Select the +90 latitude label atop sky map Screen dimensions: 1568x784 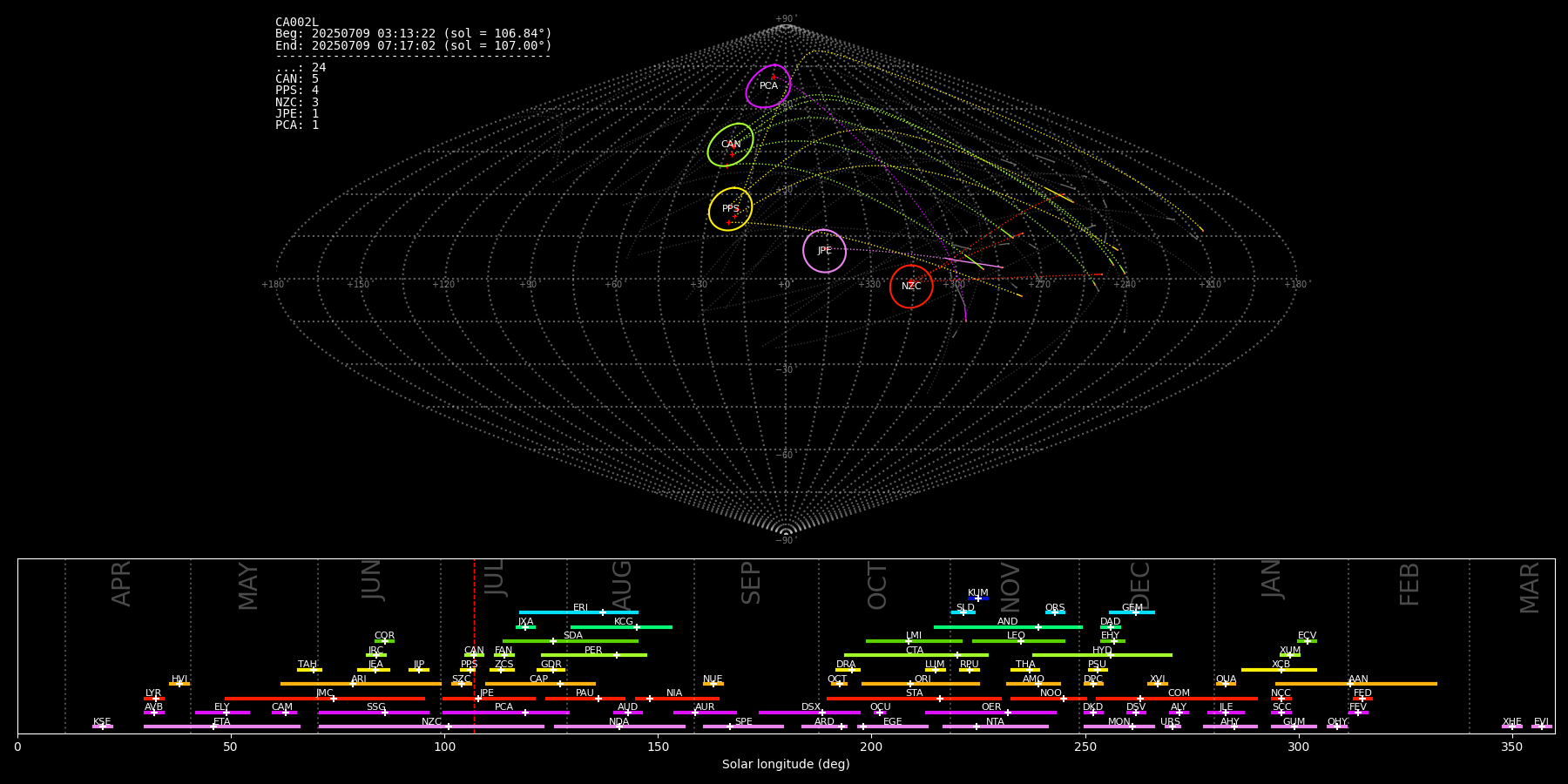pyautogui.click(x=785, y=19)
